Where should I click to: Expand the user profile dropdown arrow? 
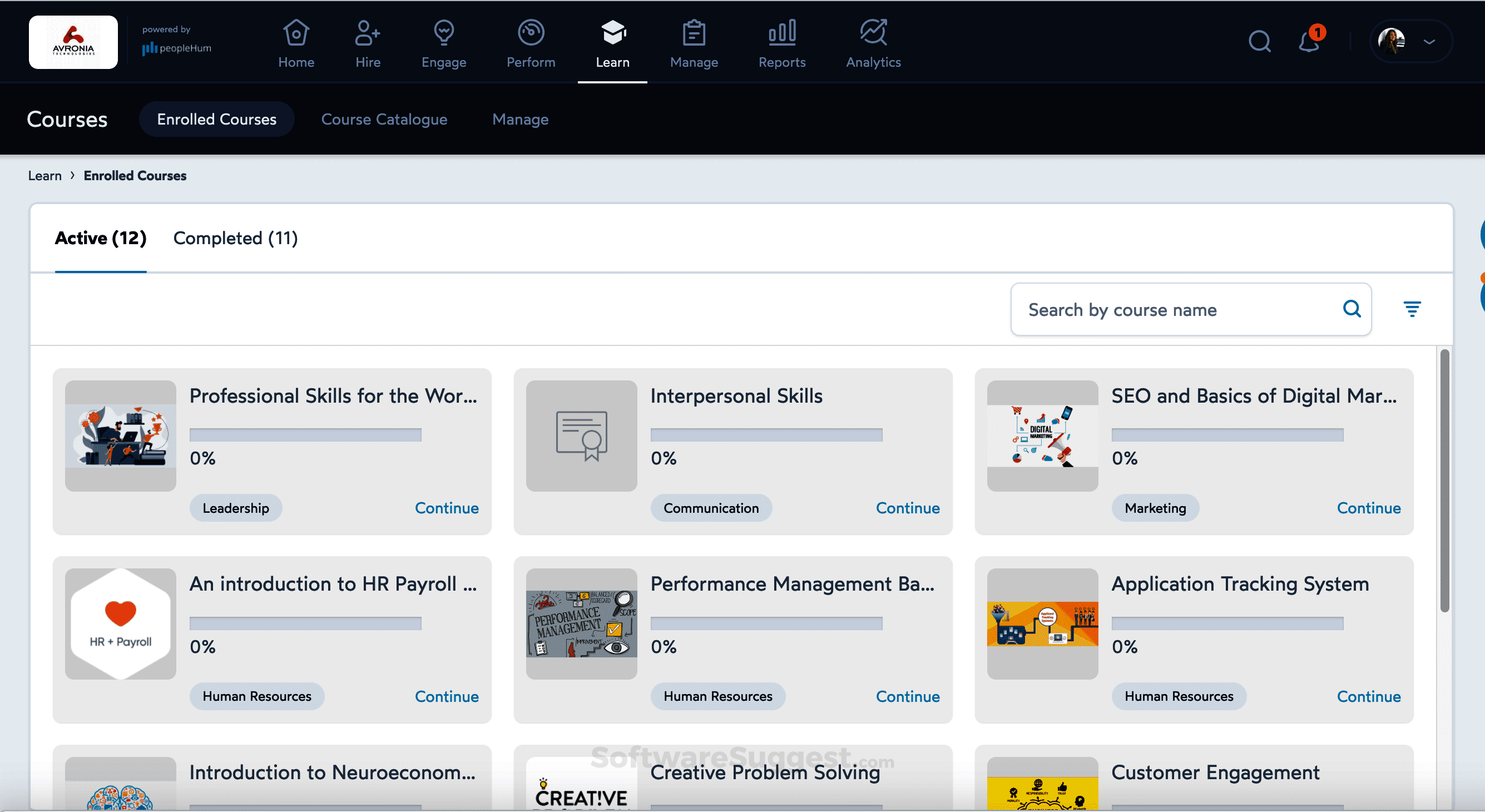pos(1429,42)
